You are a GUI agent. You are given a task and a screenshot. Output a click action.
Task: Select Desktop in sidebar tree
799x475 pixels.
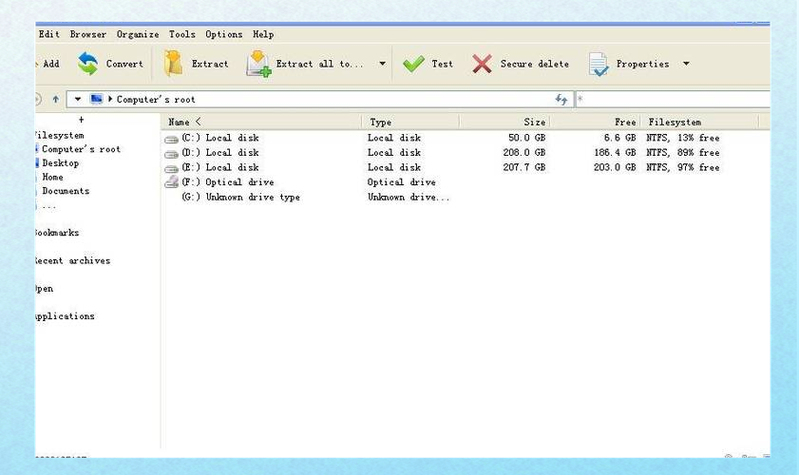(x=61, y=163)
